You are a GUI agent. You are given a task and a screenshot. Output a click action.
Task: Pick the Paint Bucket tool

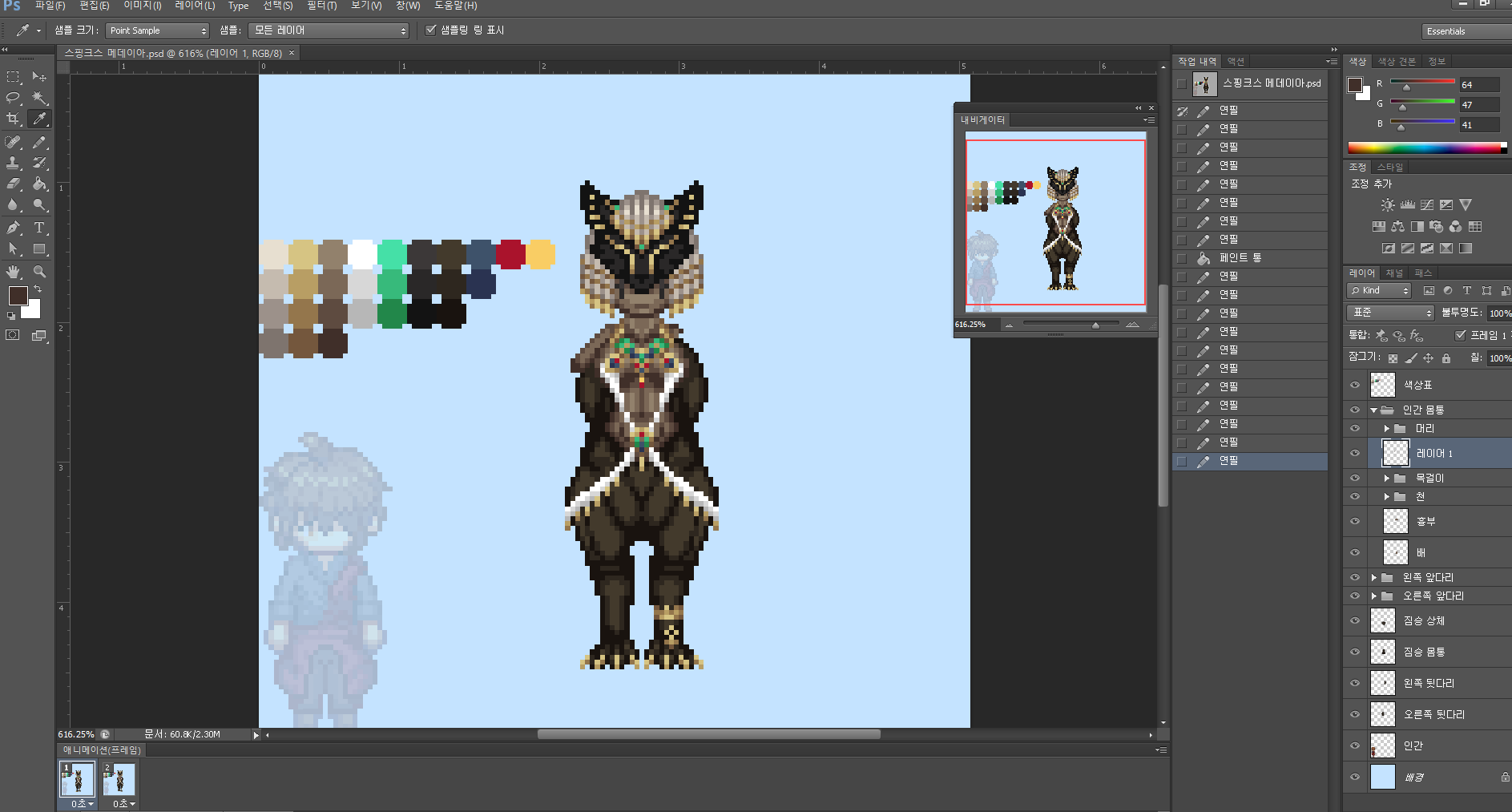pyautogui.click(x=39, y=184)
